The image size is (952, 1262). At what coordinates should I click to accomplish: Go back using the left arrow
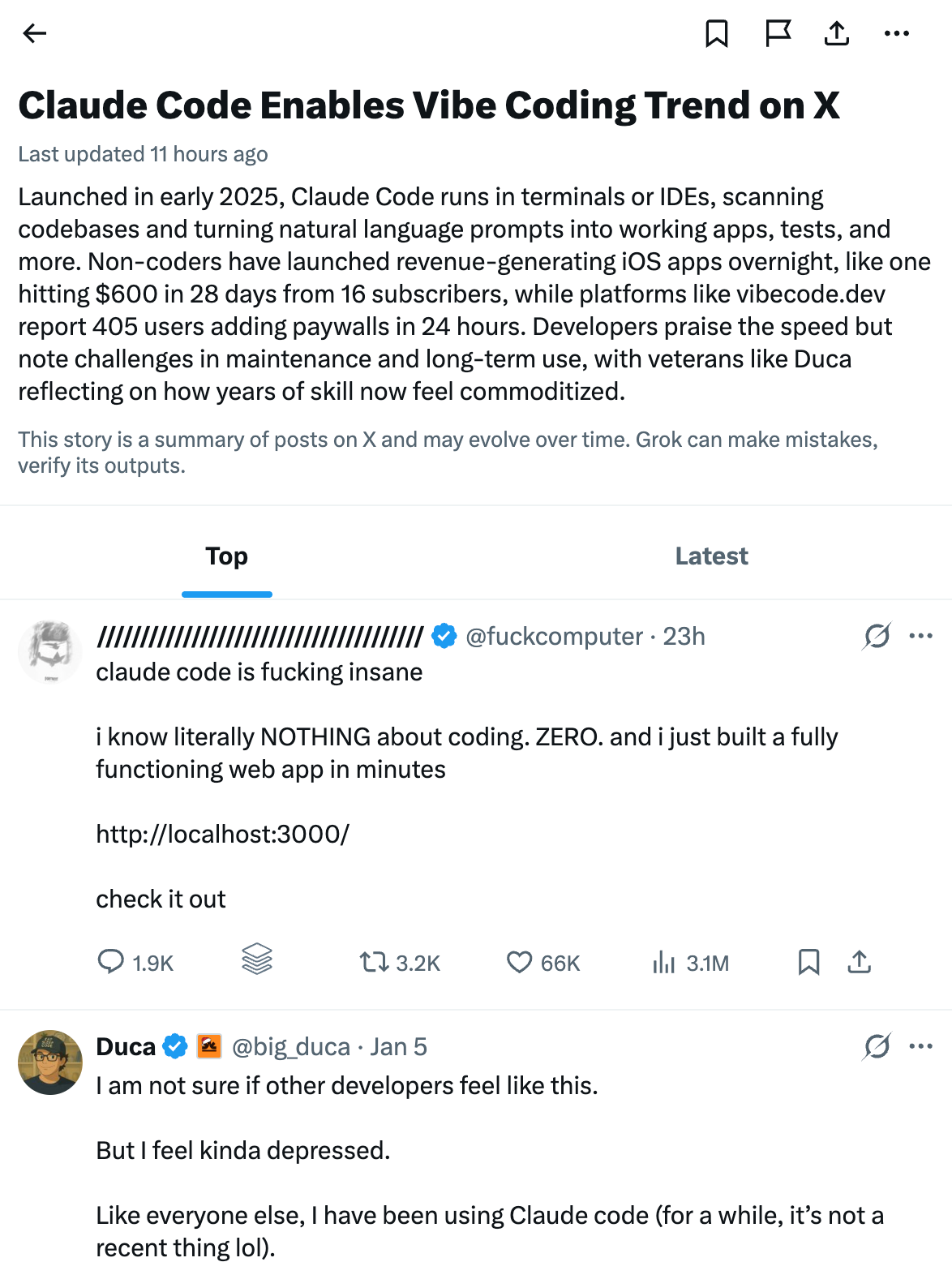tap(35, 33)
